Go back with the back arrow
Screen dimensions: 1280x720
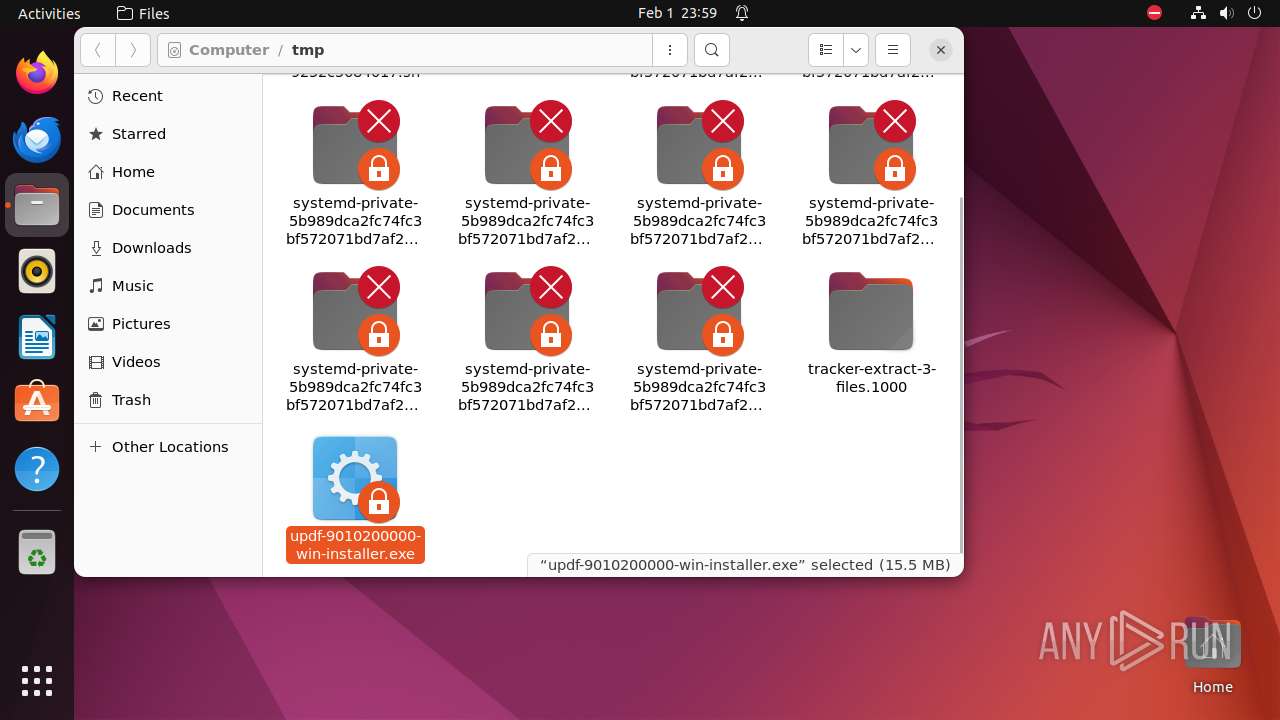tap(98, 50)
